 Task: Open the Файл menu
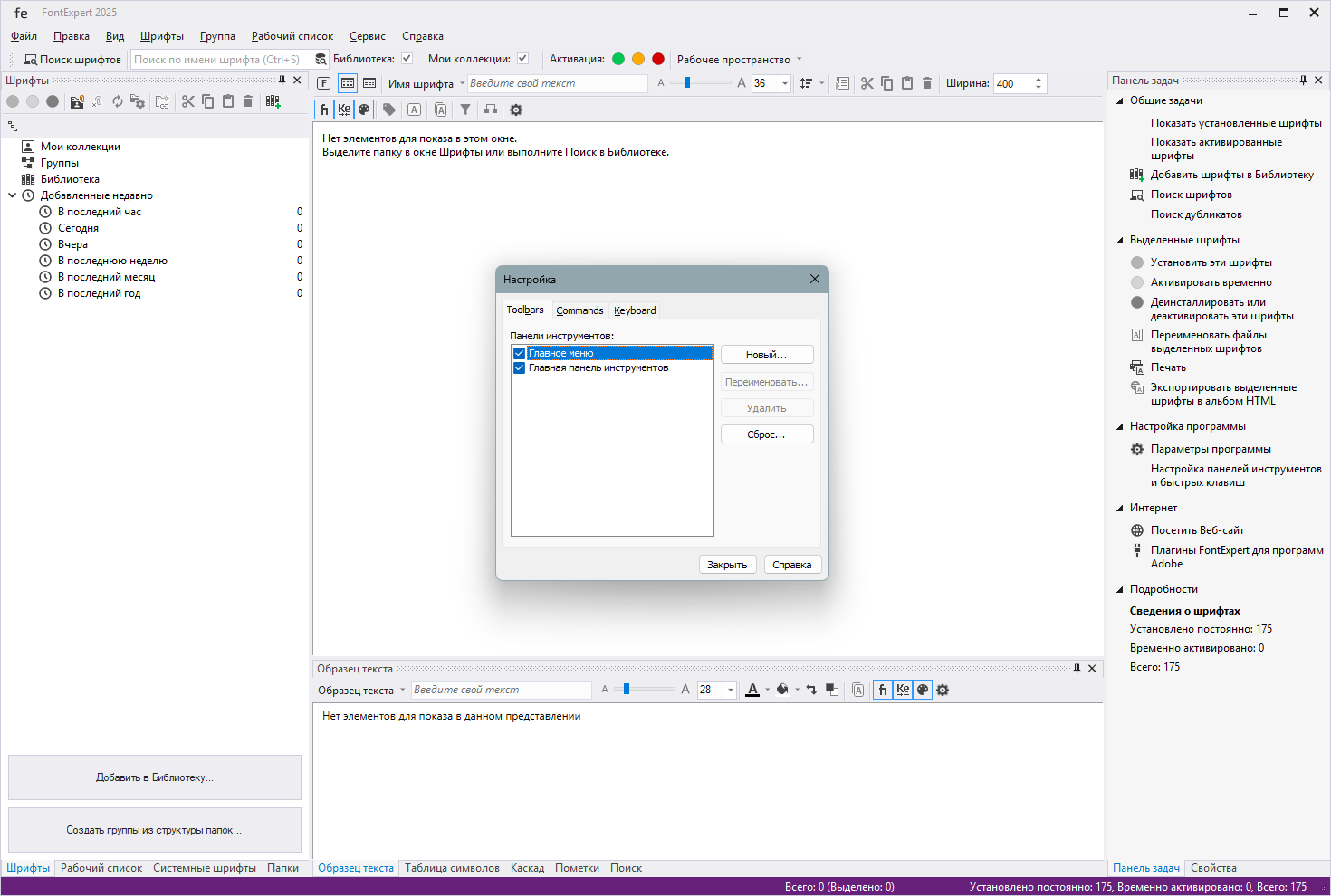(x=24, y=36)
